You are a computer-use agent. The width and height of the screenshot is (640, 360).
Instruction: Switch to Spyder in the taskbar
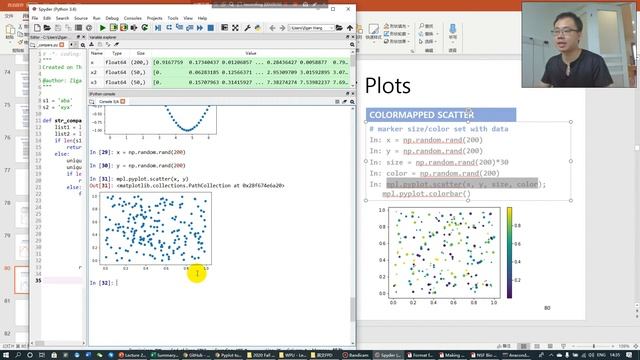(387, 355)
